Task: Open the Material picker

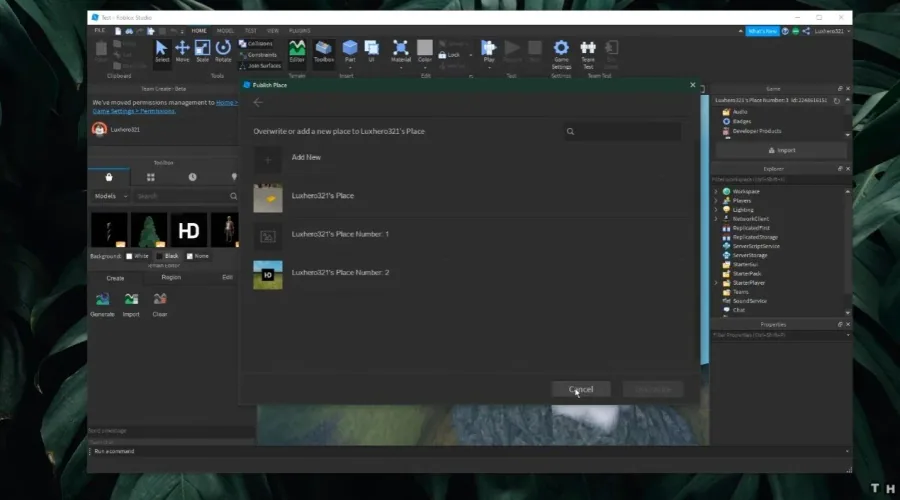Action: tap(401, 51)
